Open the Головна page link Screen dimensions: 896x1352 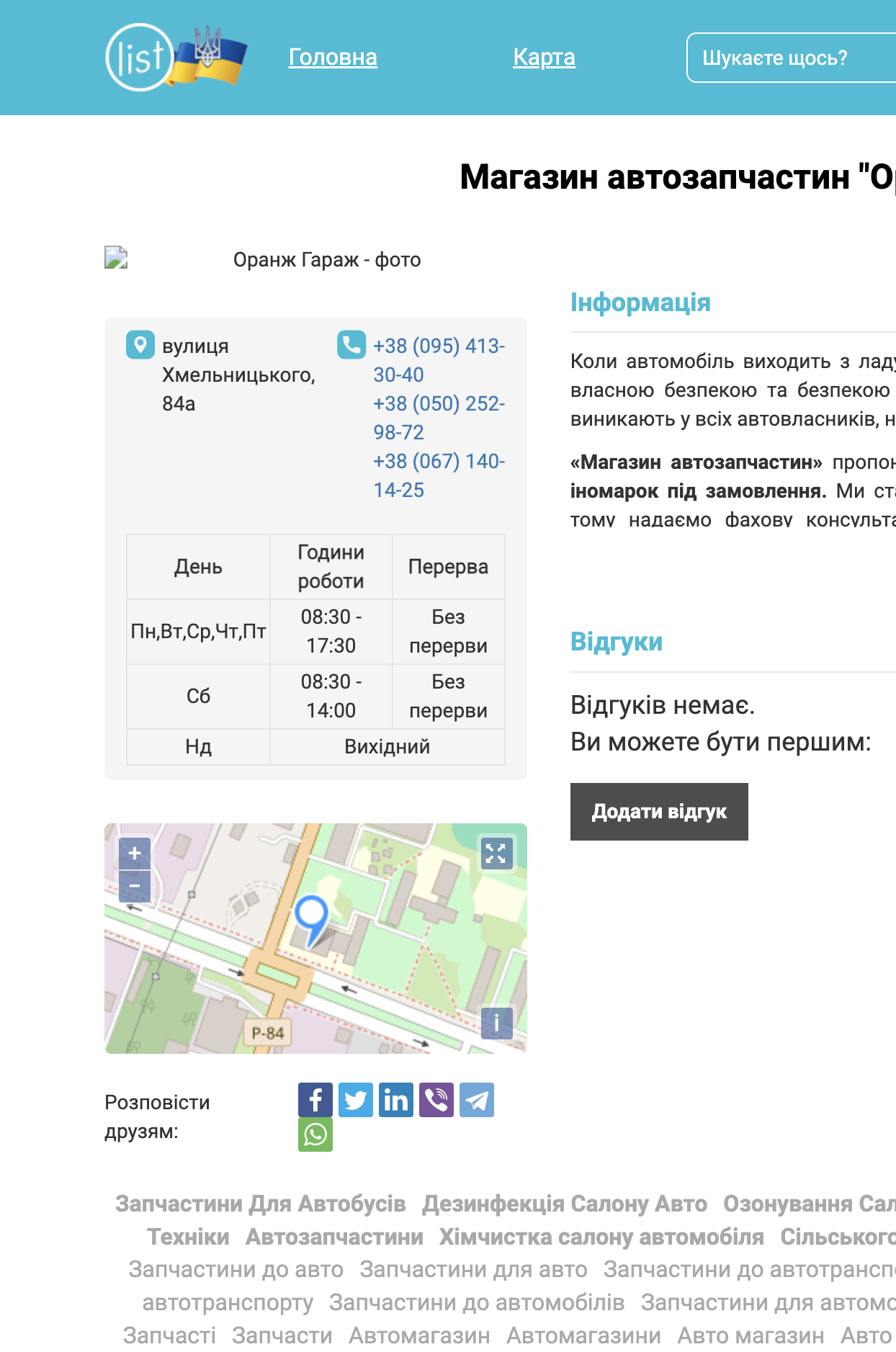333,58
